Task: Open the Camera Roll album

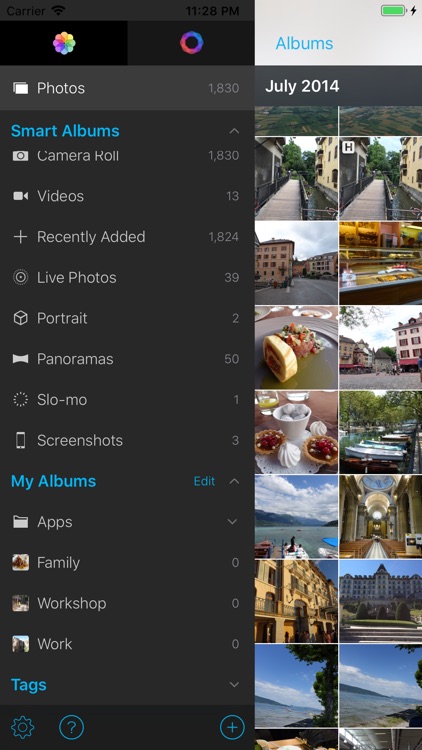Action: (127, 155)
